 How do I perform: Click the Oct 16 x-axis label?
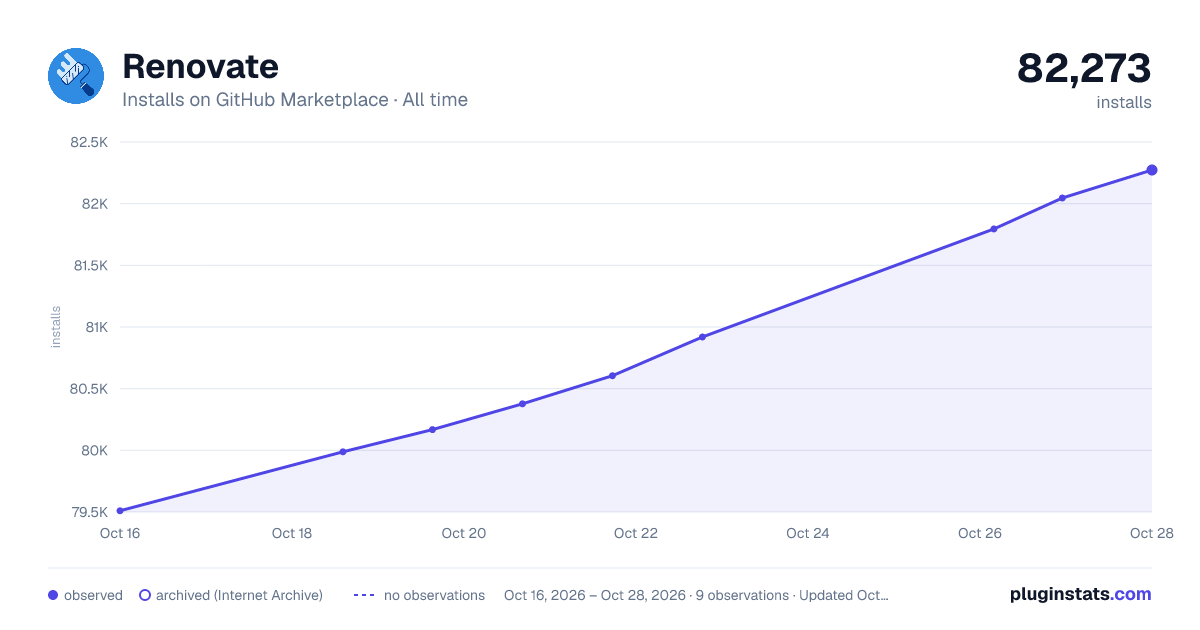tap(120, 533)
